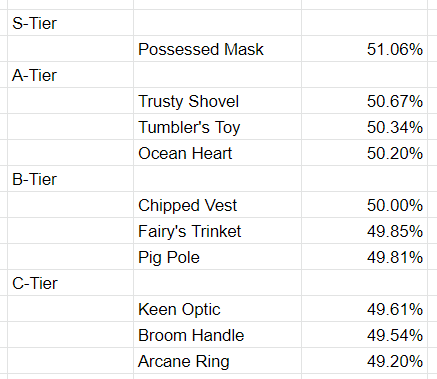The width and height of the screenshot is (437, 379).
Task: Select the B-Tier label cell
Action: [70, 179]
